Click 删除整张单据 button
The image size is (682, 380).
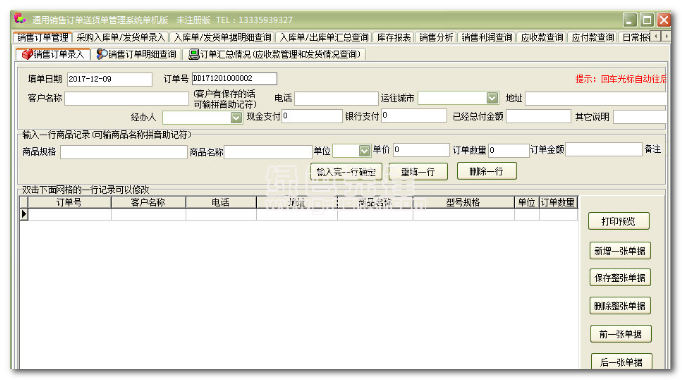(620, 306)
